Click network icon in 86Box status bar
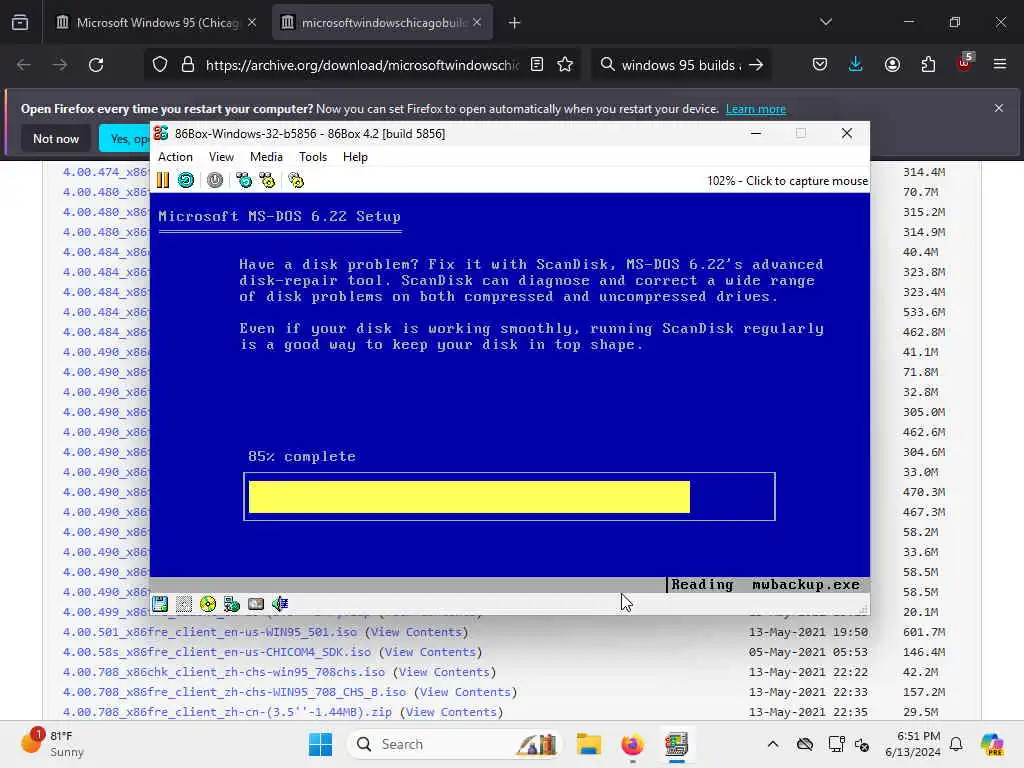 [232, 604]
